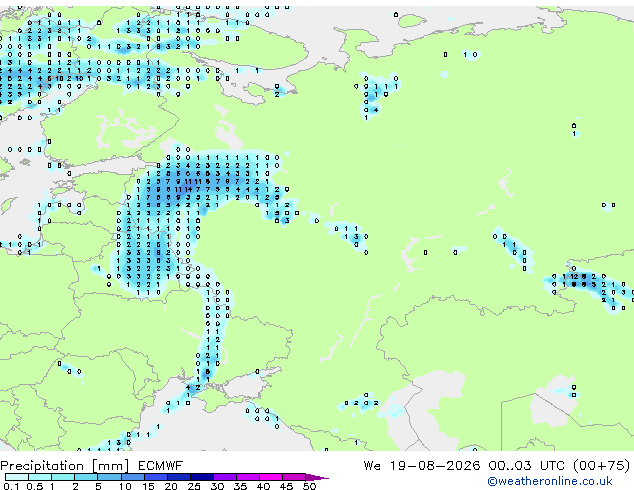Click the "45" legend scale value

tap(287, 486)
